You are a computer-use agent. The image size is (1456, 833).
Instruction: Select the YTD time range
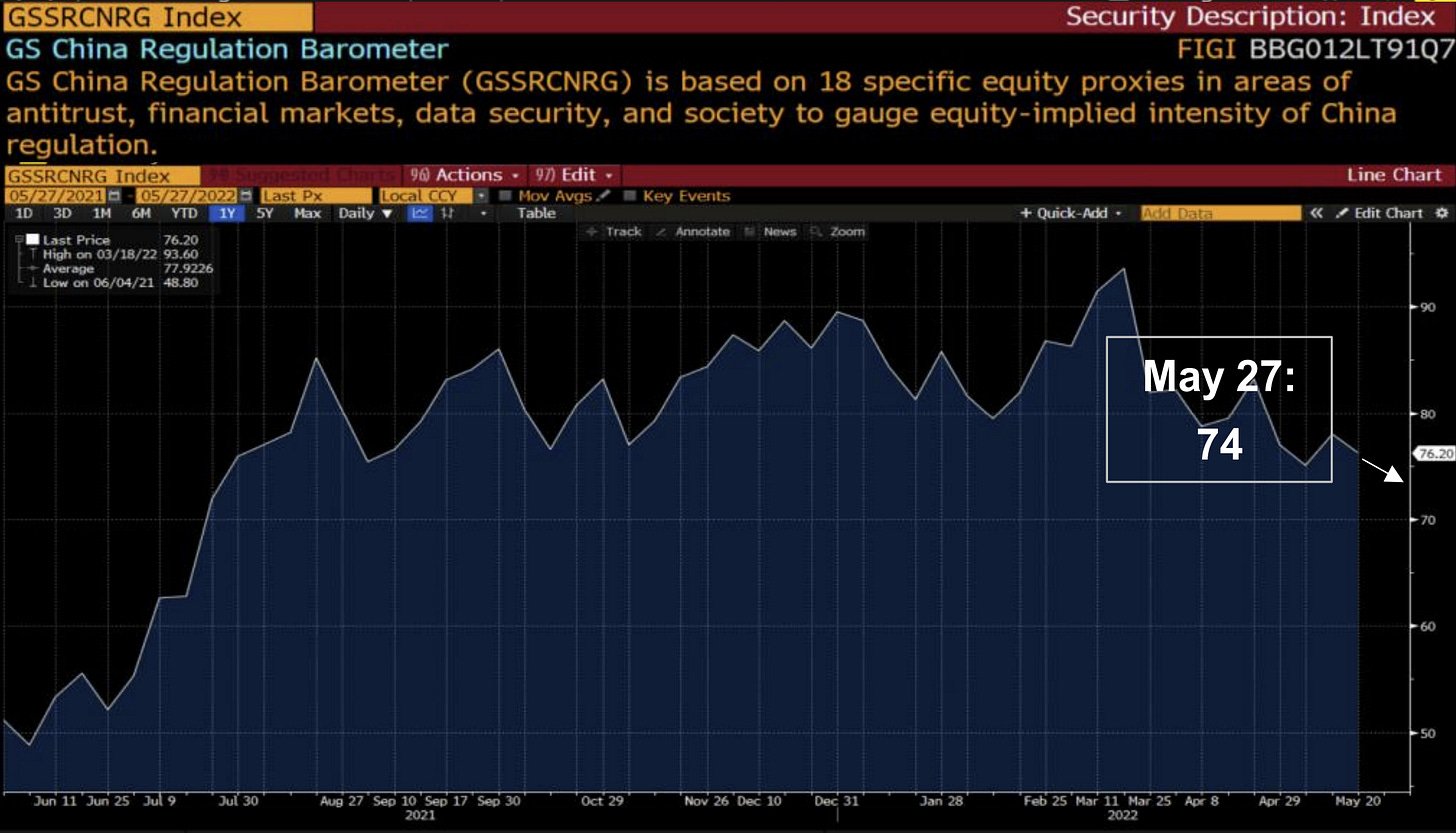point(183,213)
